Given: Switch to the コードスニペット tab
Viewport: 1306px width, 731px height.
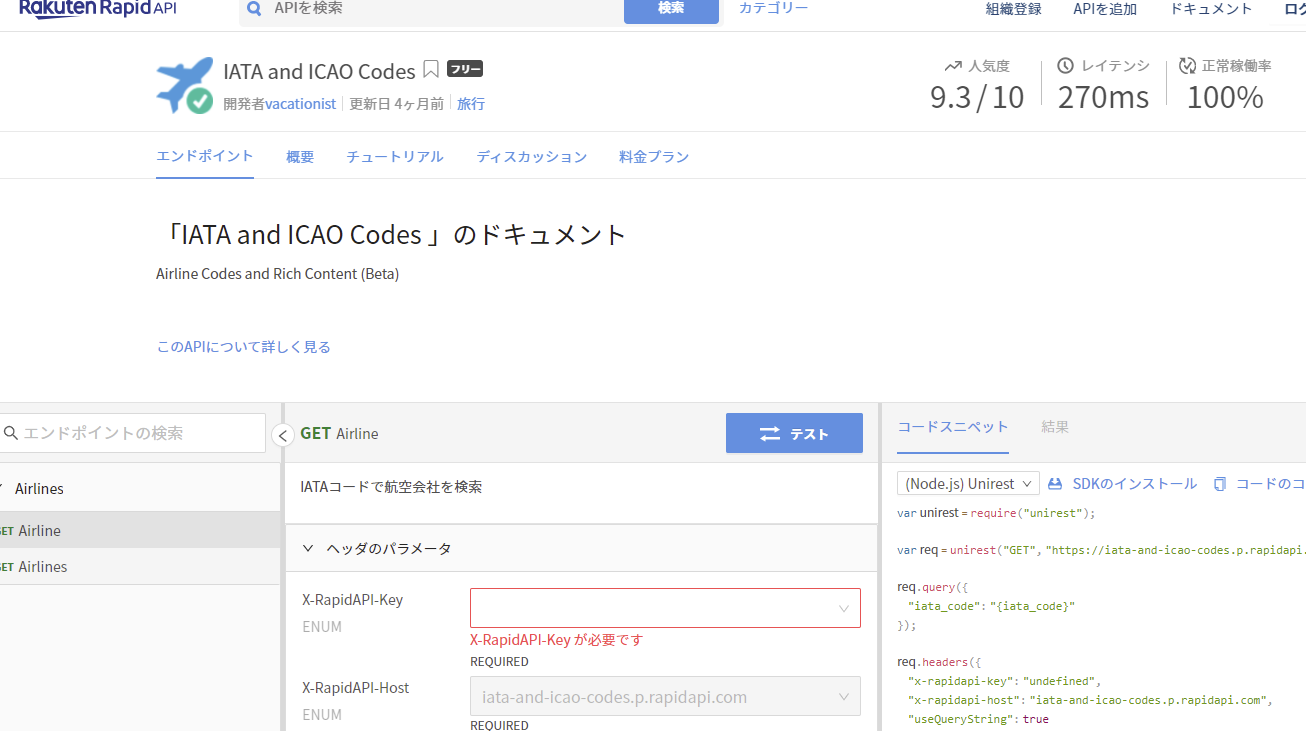Looking at the screenshot, I should pyautogui.click(x=953, y=427).
